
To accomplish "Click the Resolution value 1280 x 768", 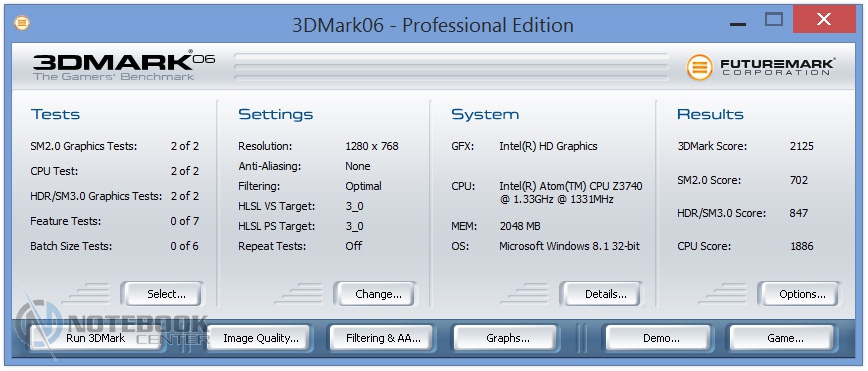I will [371, 146].
